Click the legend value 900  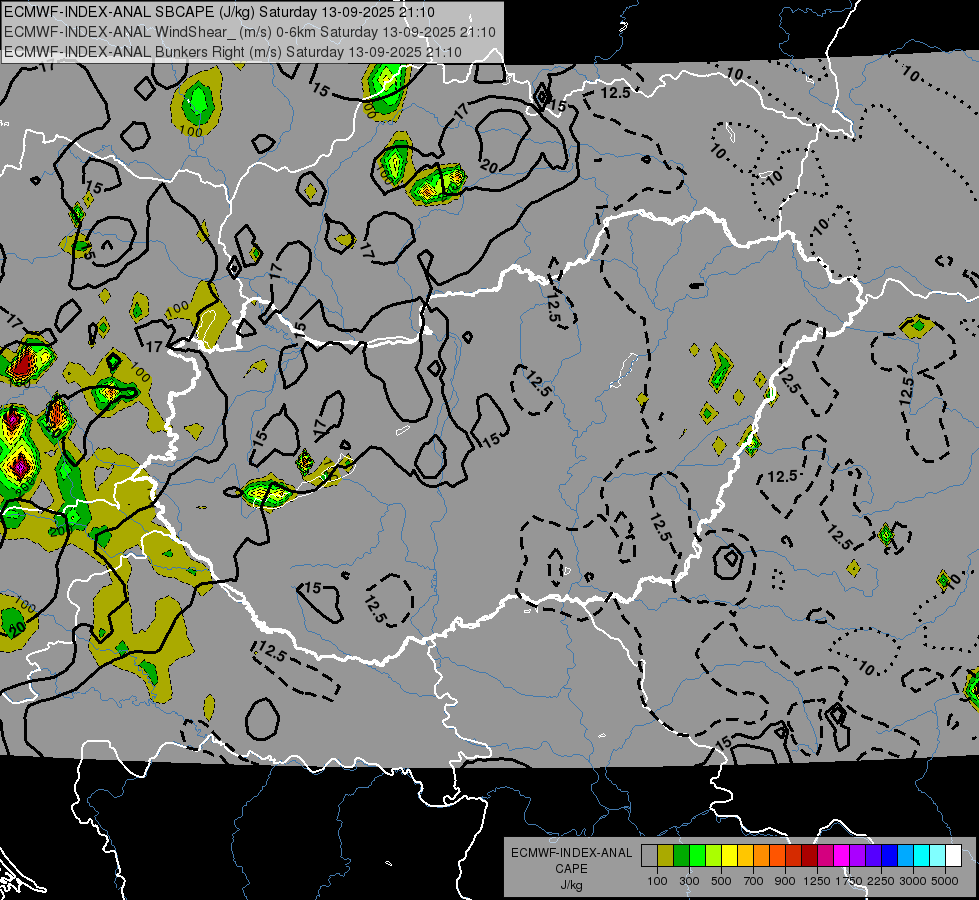pos(785,881)
